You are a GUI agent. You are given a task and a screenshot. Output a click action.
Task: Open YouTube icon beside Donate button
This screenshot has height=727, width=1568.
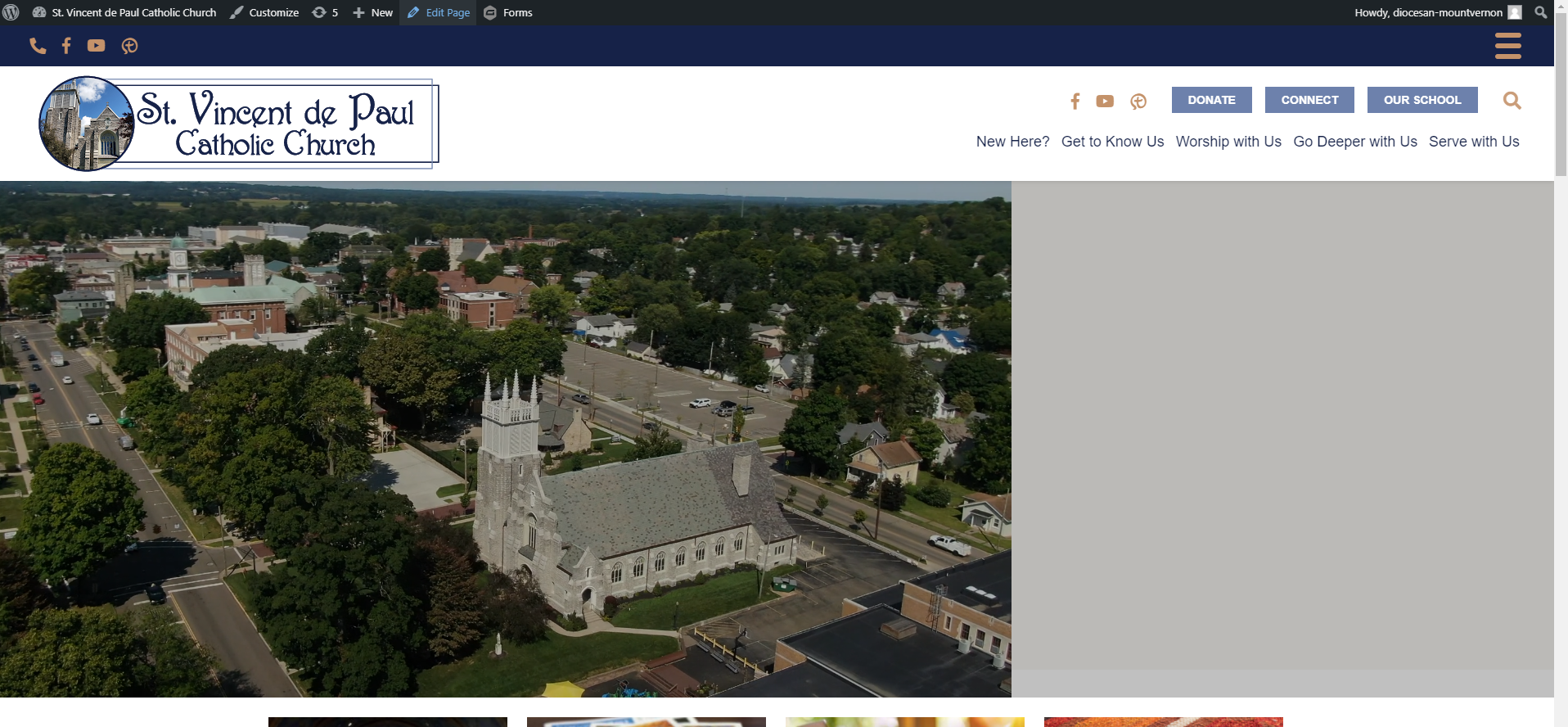1105,101
